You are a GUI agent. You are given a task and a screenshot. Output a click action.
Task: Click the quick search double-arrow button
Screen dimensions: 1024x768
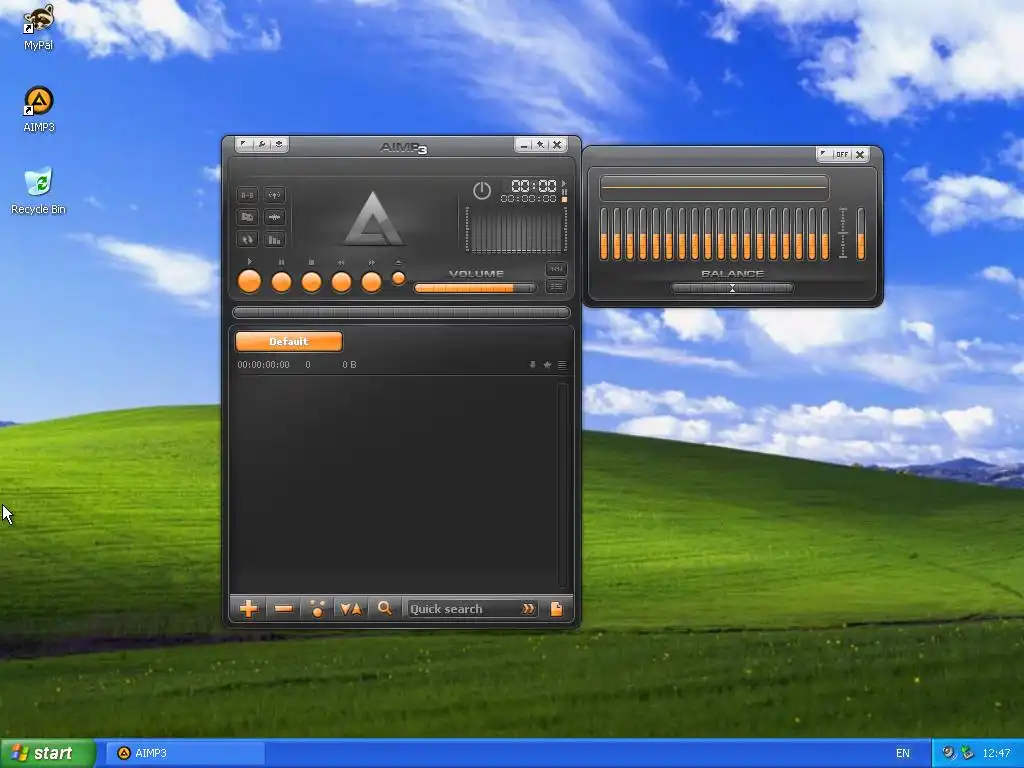(528, 609)
